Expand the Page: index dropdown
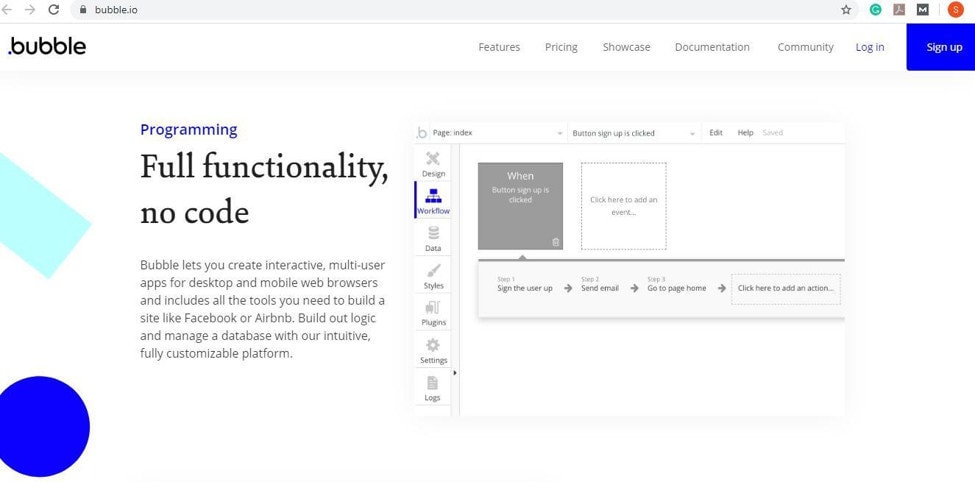This screenshot has height=482, width=975. click(498, 133)
